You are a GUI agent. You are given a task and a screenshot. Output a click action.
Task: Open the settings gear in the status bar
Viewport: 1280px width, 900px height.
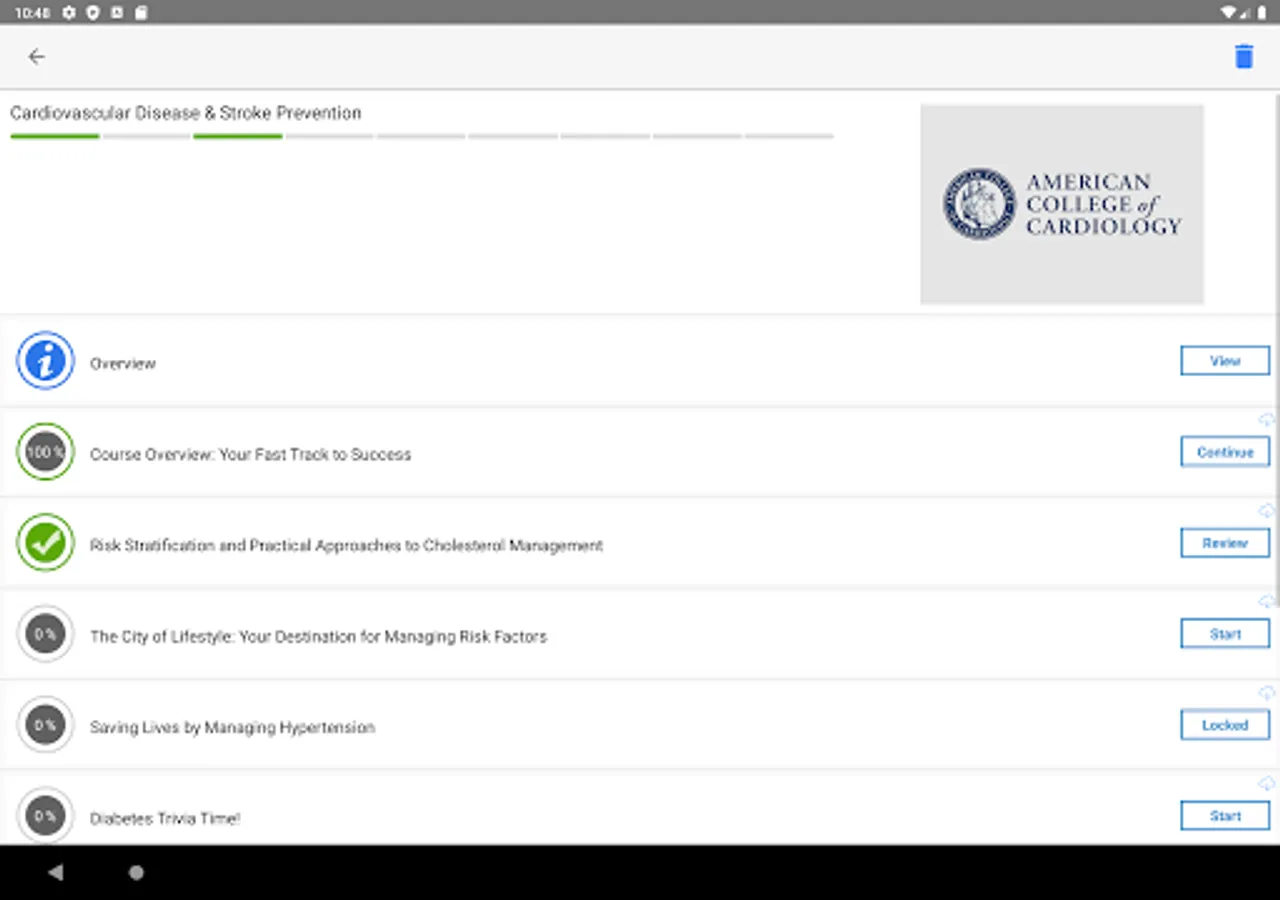click(69, 12)
